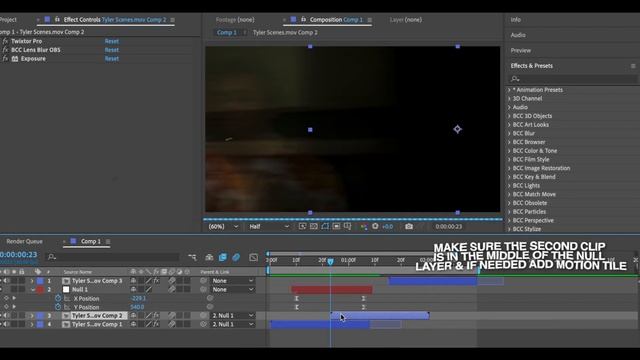Image resolution: width=640 pixels, height=360 pixels.
Task: Click the red label color of Null 1
Action: tap(40, 289)
